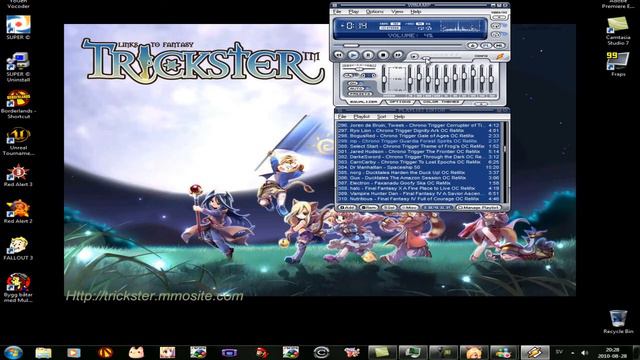Open the playlist editor Help menu

(399, 117)
